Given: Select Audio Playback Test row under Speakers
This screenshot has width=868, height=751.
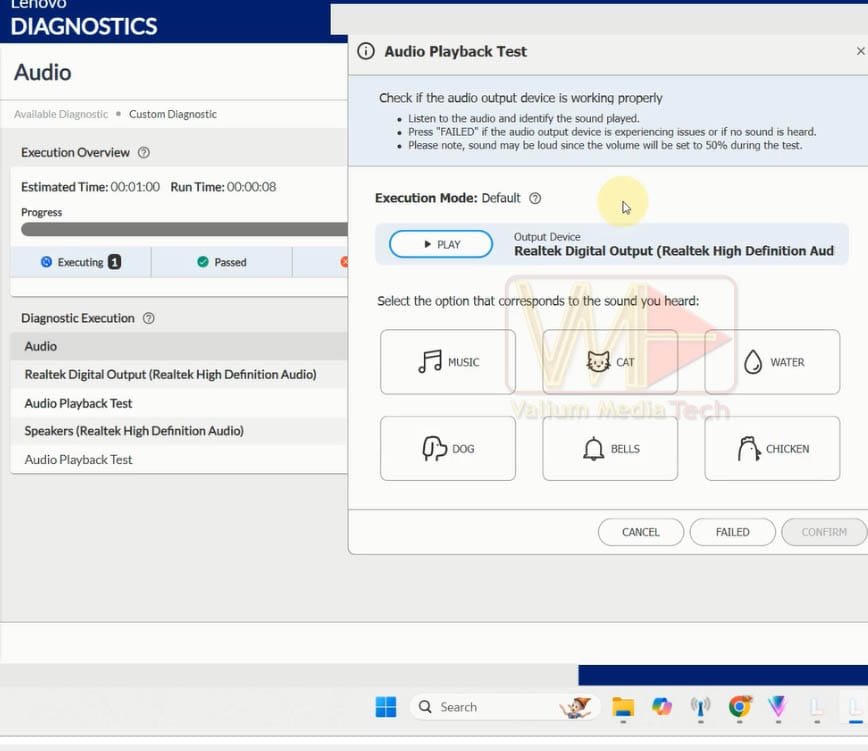Looking at the screenshot, I should (x=179, y=459).
